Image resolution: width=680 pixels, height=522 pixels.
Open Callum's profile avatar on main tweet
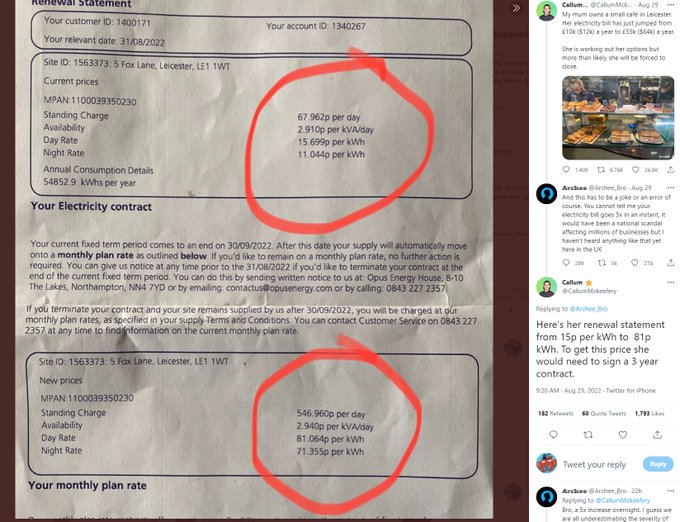546,287
